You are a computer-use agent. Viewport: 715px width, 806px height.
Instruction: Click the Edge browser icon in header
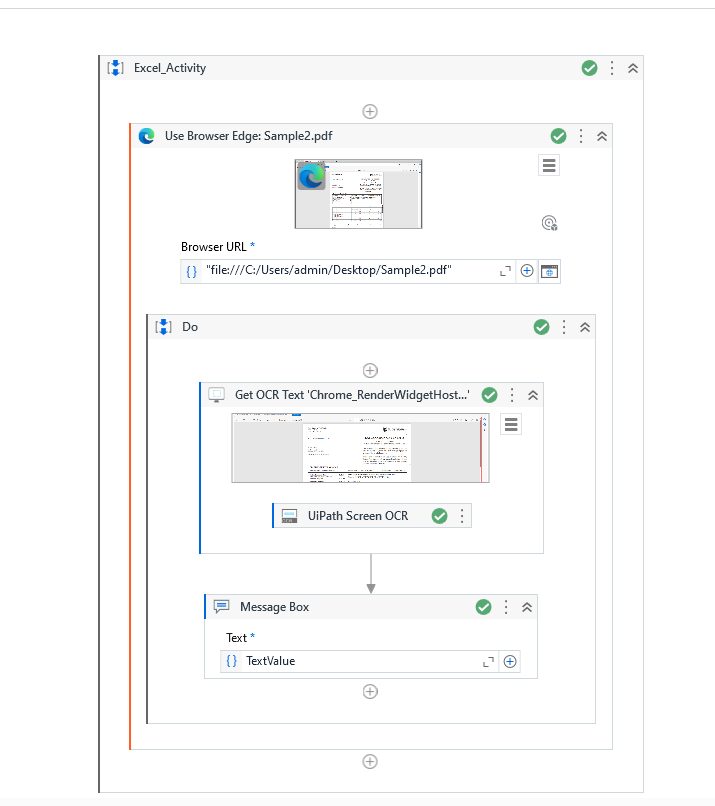[146, 136]
